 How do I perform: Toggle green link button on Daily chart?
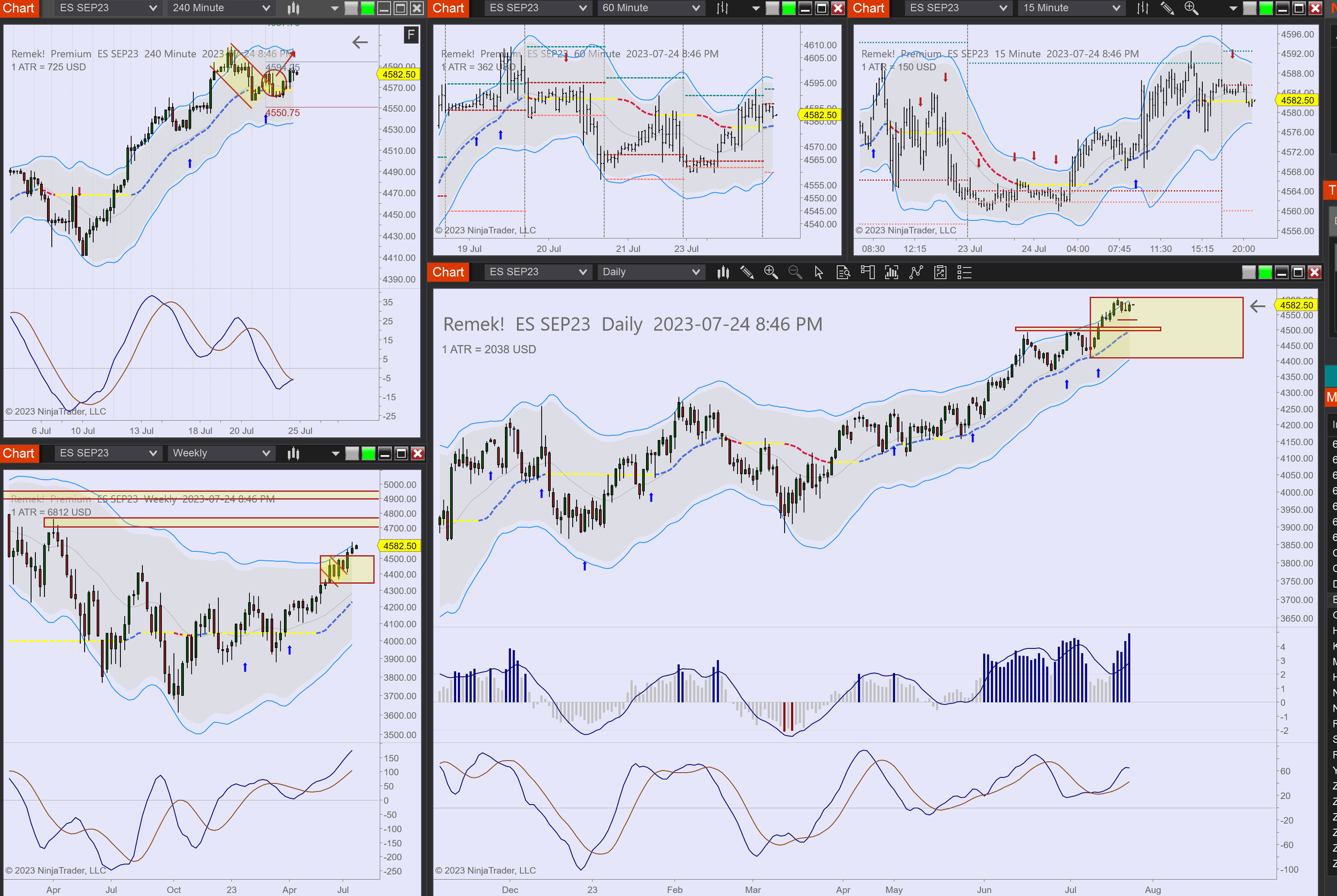pos(1265,273)
